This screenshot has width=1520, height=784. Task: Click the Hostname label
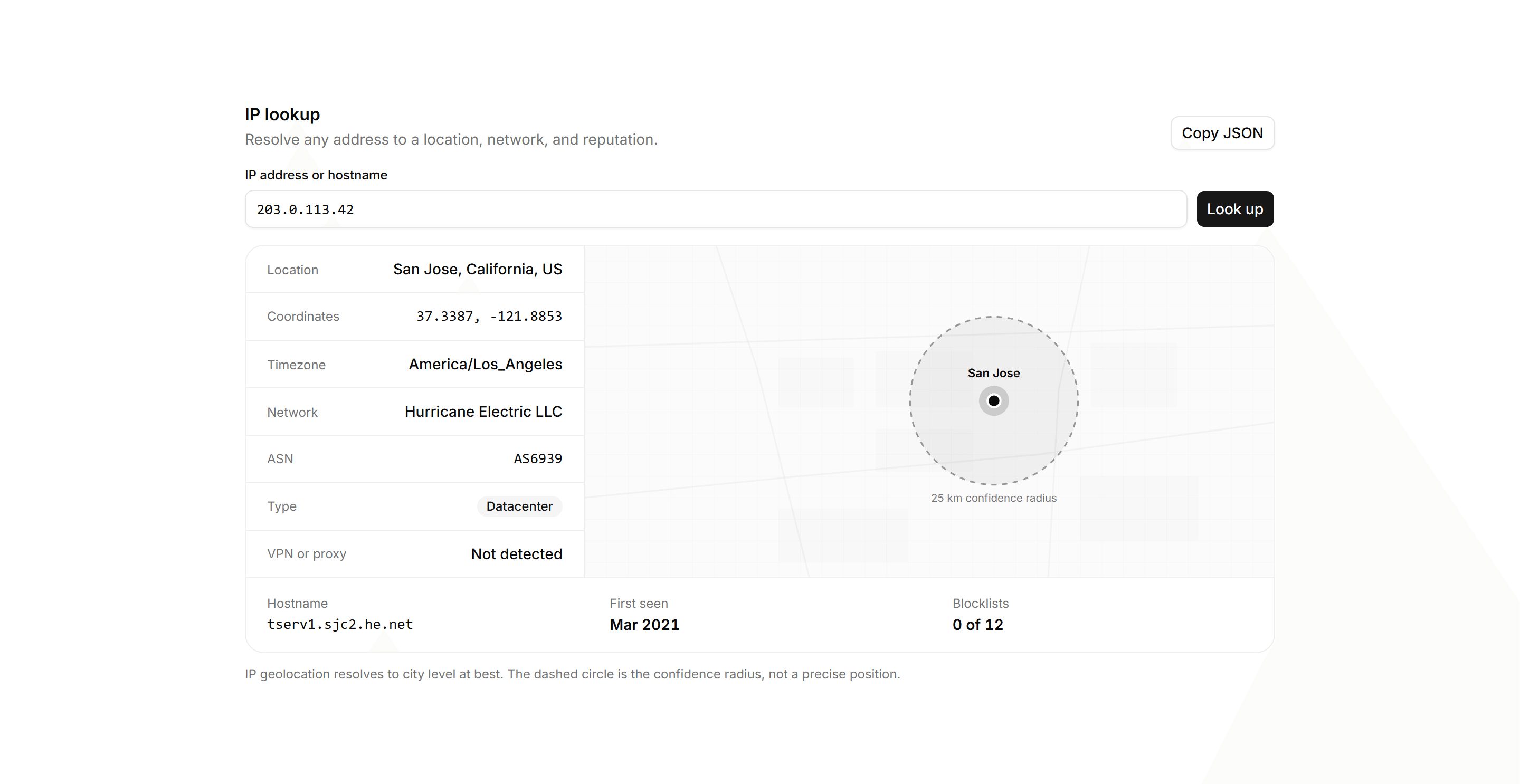click(297, 604)
